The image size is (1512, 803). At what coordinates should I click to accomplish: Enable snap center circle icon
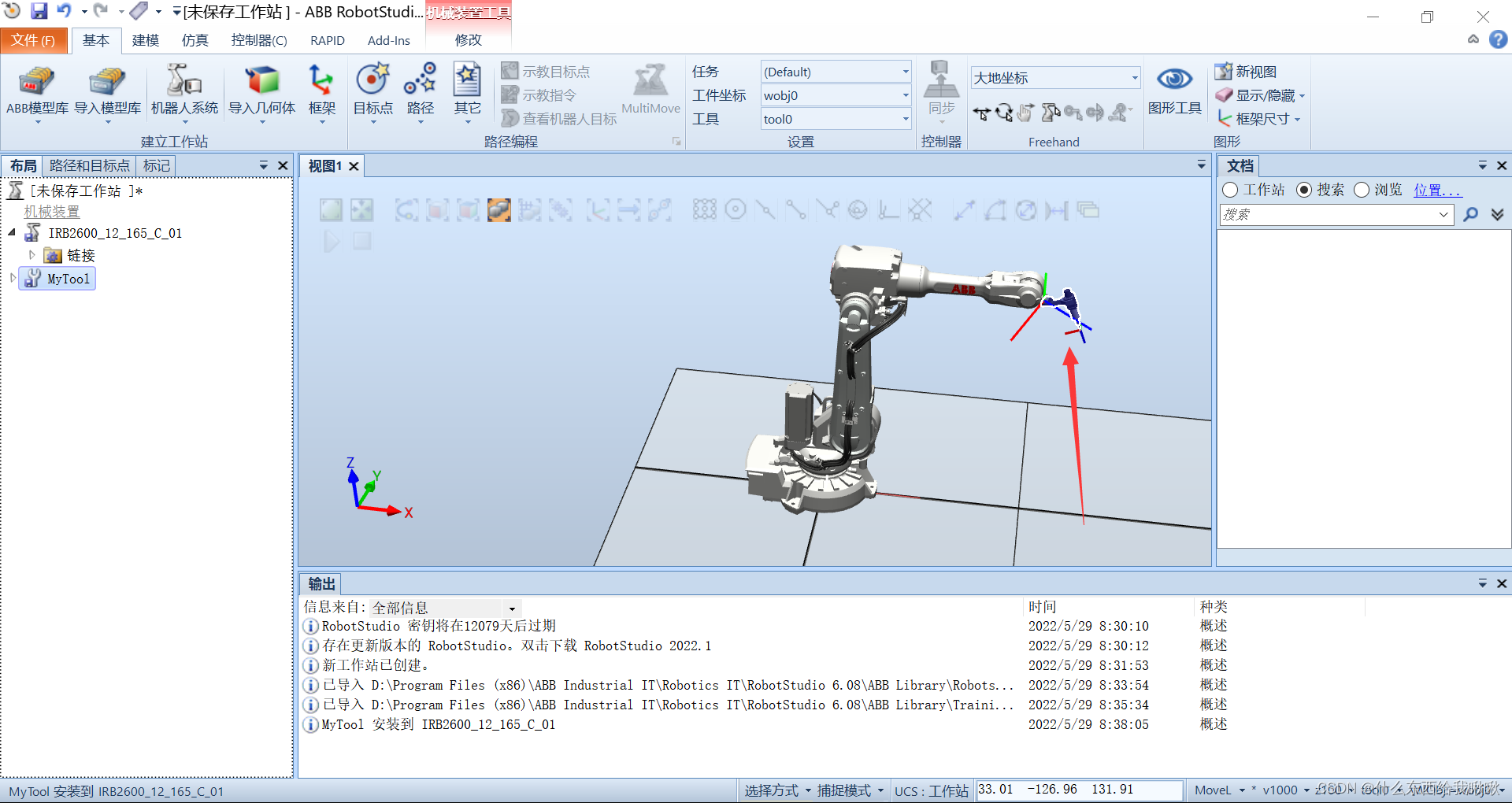click(x=735, y=209)
